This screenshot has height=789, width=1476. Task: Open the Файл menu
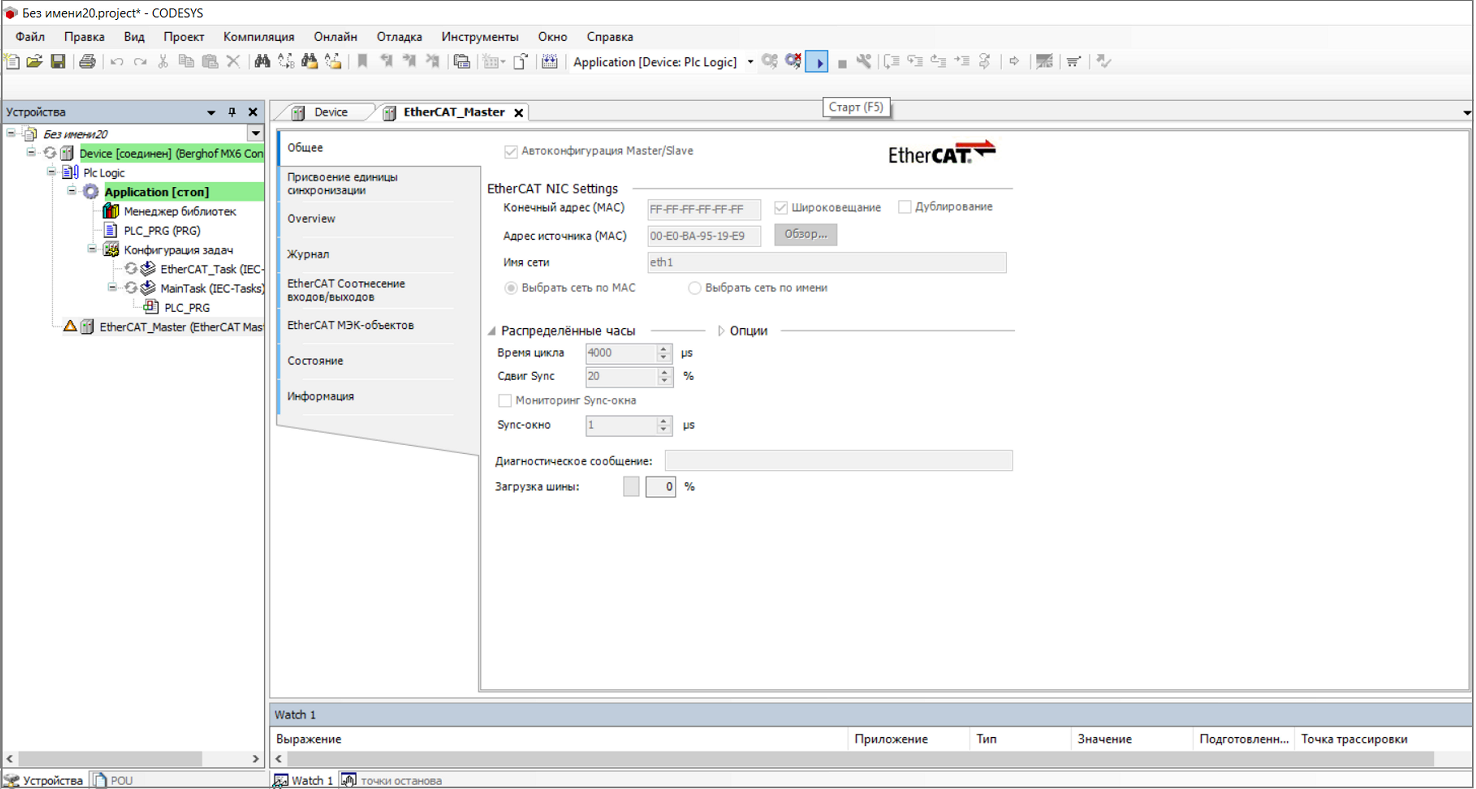[30, 37]
